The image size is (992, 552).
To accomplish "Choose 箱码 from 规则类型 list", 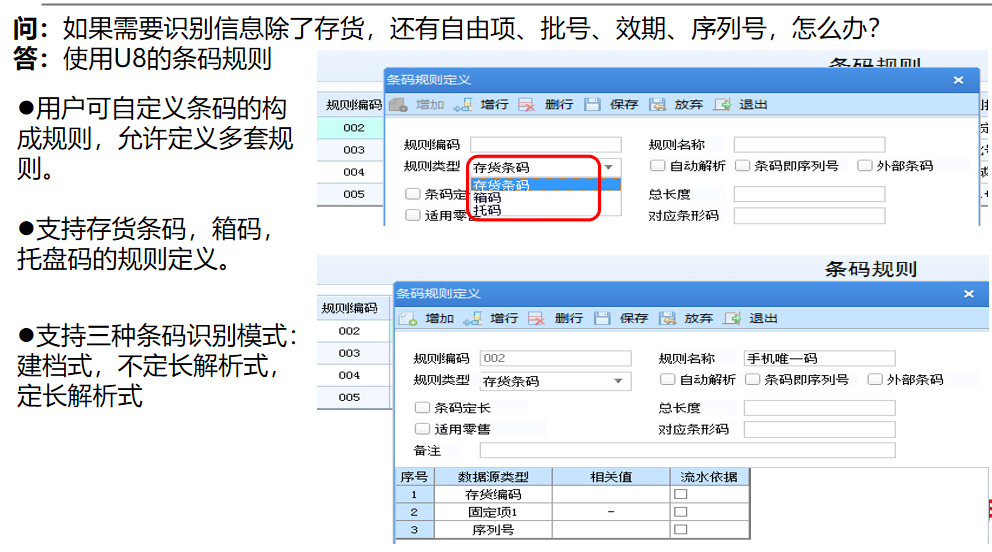I will click(546, 197).
